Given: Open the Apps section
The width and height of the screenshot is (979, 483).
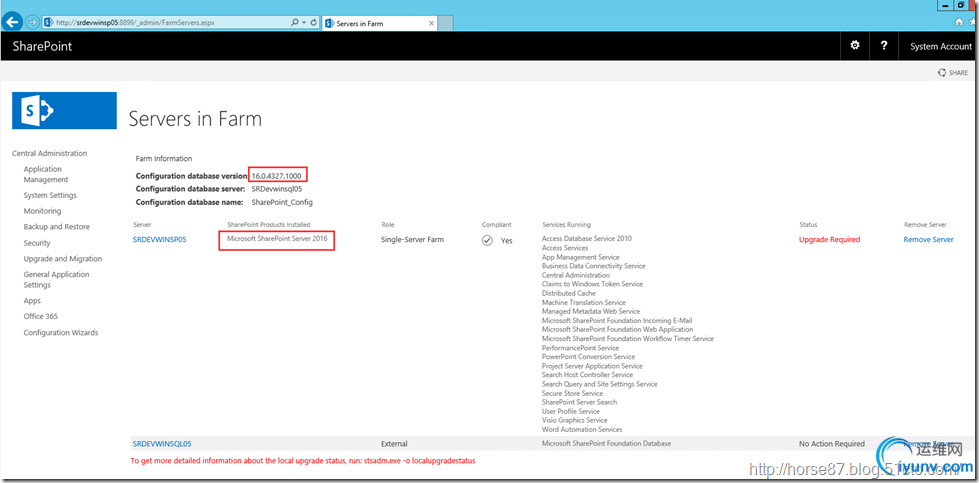Looking at the screenshot, I should click(x=32, y=301).
